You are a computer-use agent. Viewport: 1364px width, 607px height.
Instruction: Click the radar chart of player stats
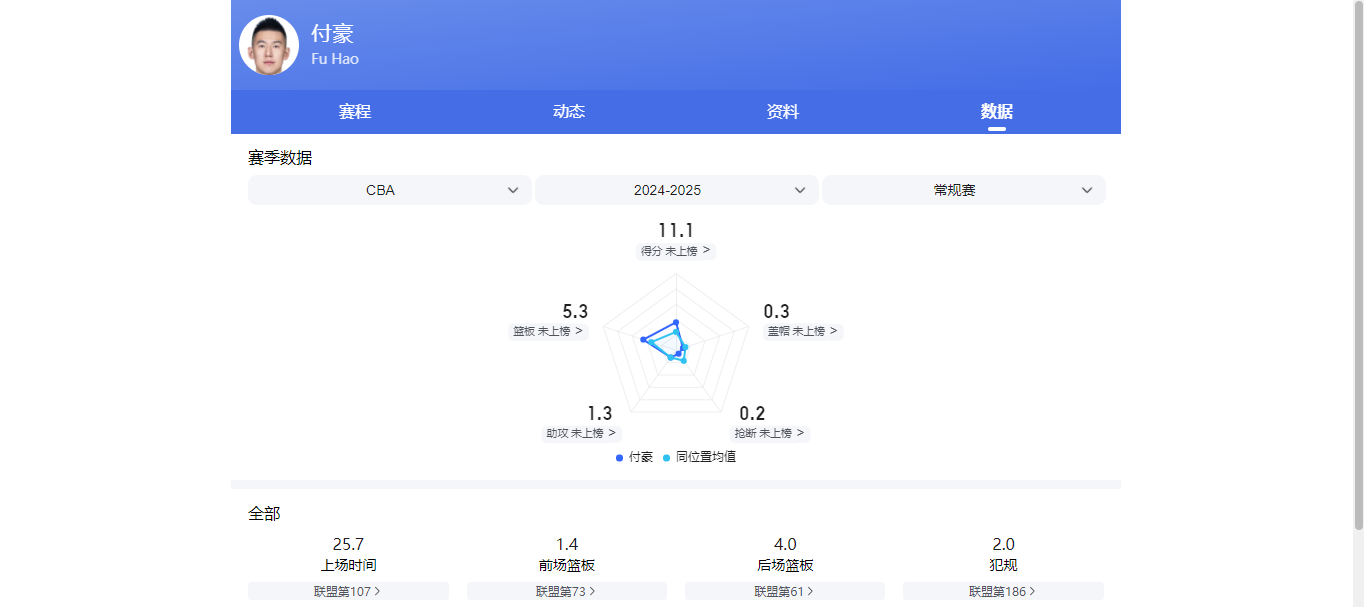(x=676, y=345)
